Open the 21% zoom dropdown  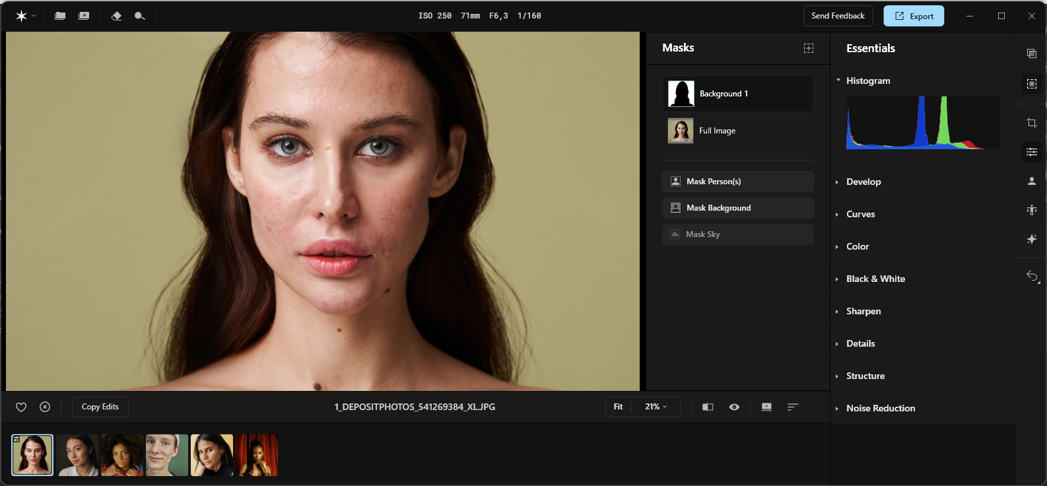[x=656, y=407]
